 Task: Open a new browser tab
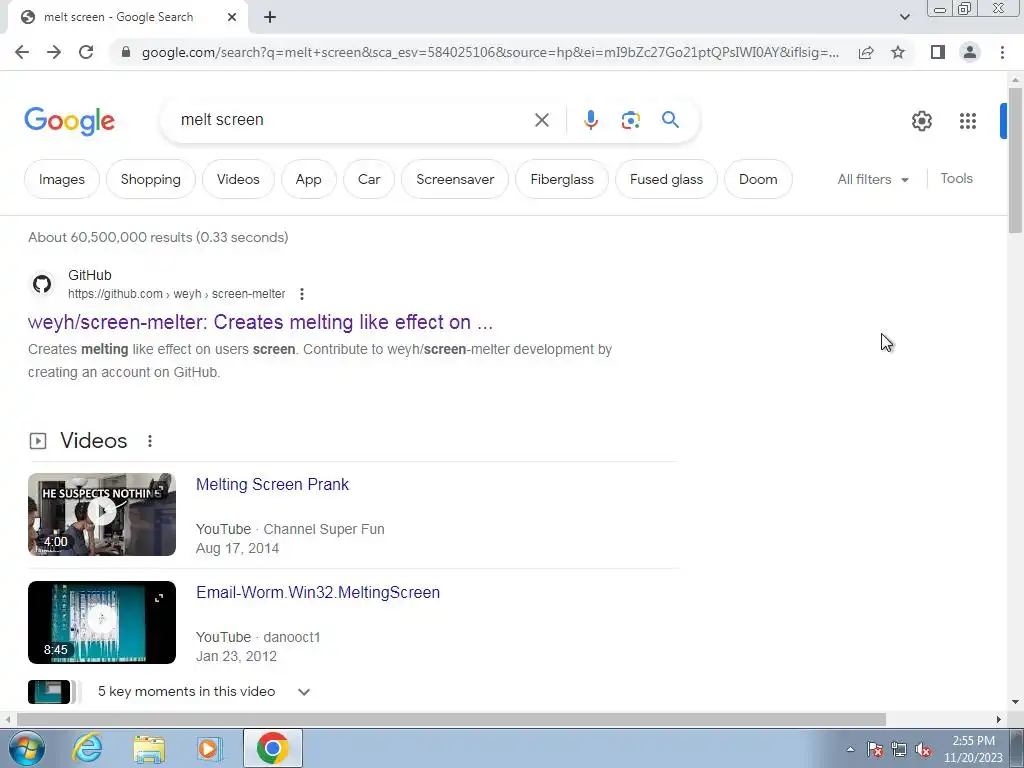[x=270, y=18]
